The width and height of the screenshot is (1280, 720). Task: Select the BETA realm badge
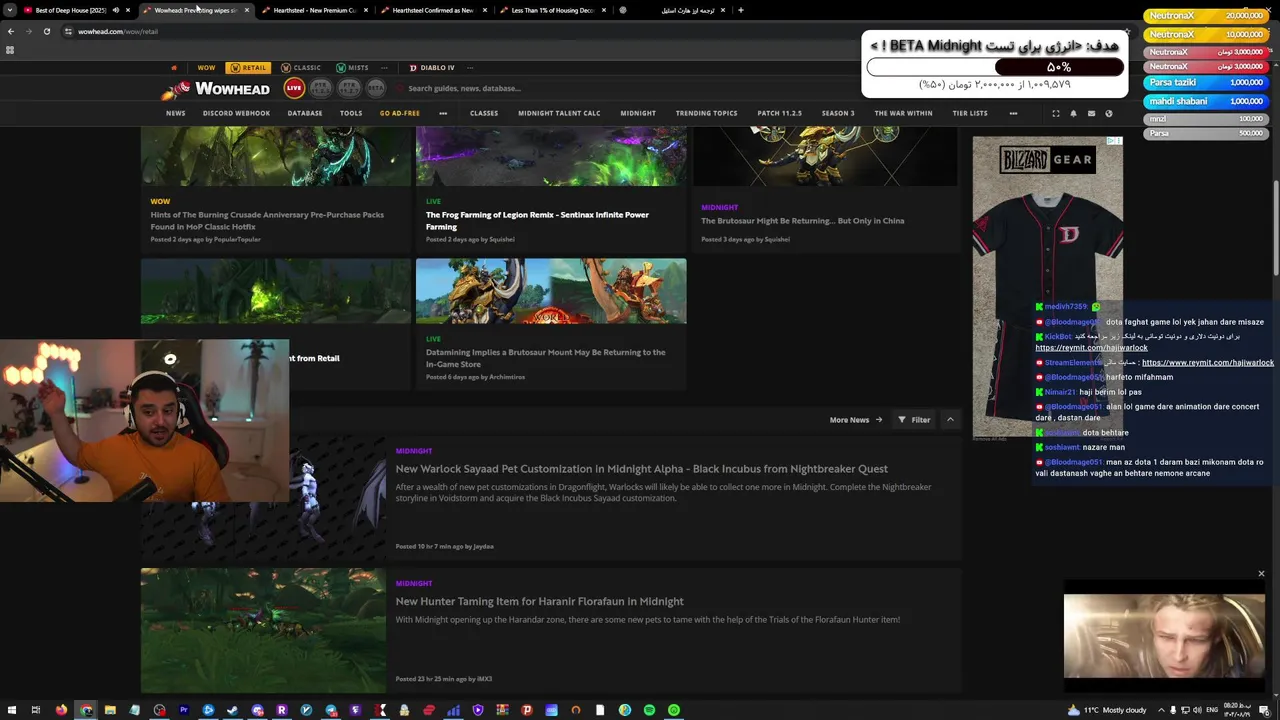point(375,88)
